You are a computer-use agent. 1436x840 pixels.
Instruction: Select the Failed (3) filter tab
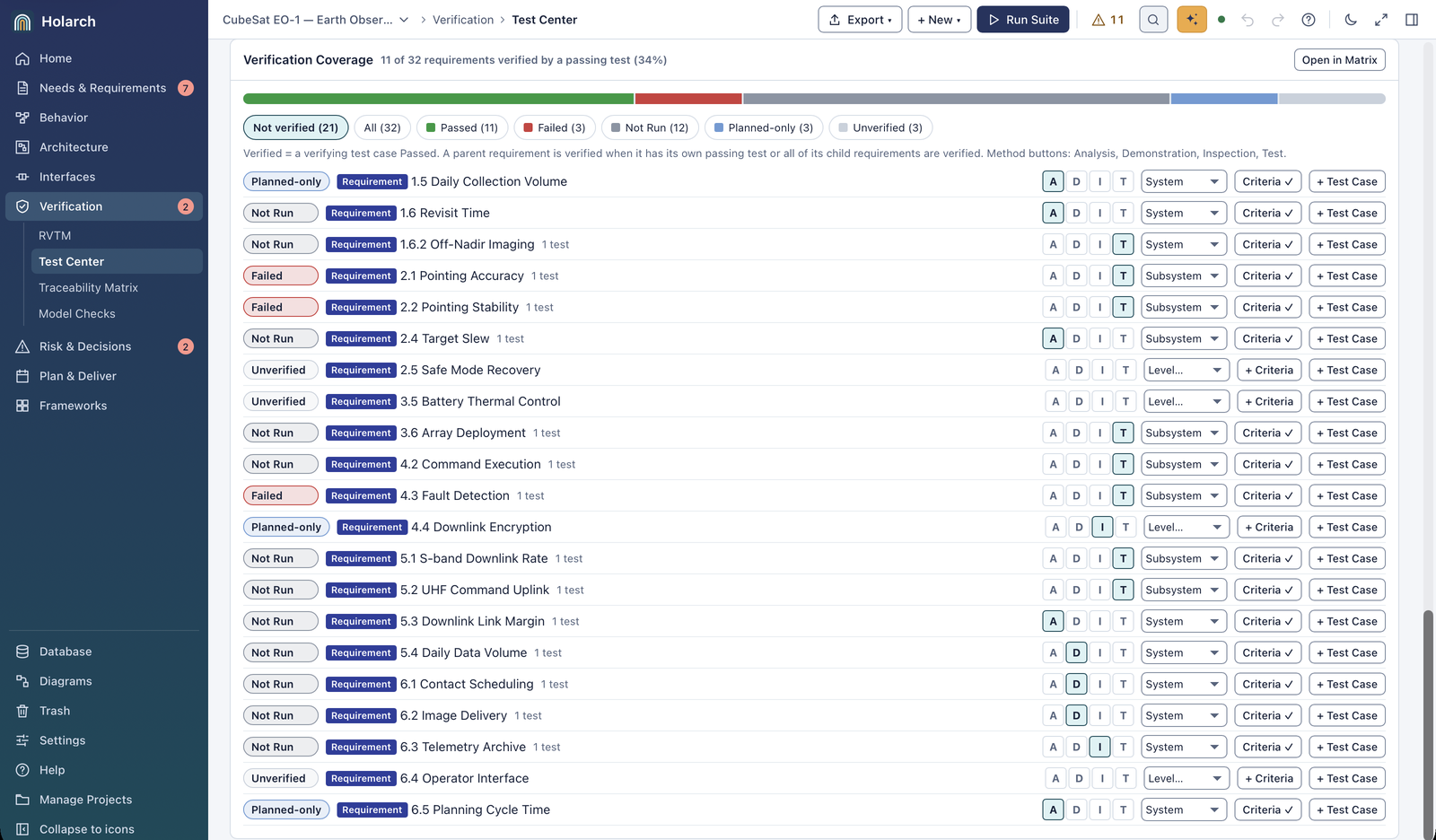pyautogui.click(x=555, y=127)
